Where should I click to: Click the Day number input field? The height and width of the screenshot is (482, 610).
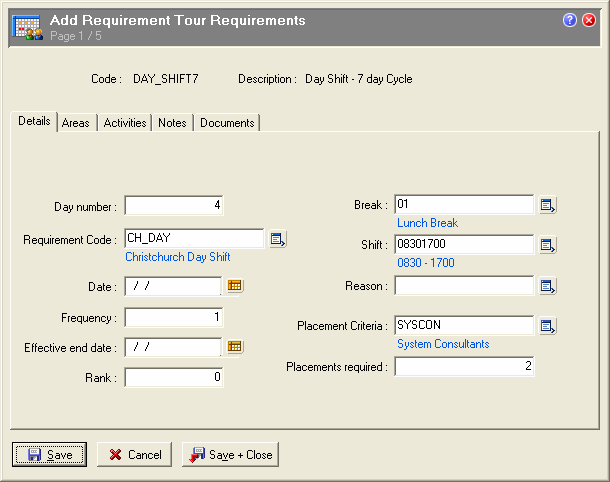click(x=174, y=205)
